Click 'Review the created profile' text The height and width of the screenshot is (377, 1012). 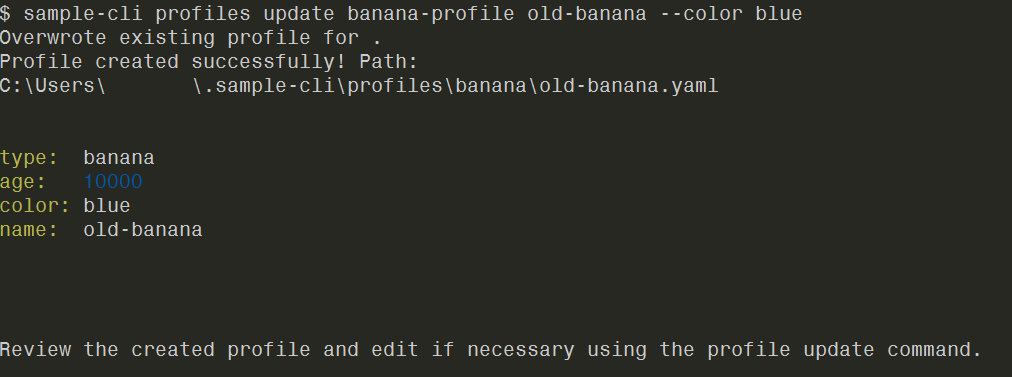tap(155, 350)
